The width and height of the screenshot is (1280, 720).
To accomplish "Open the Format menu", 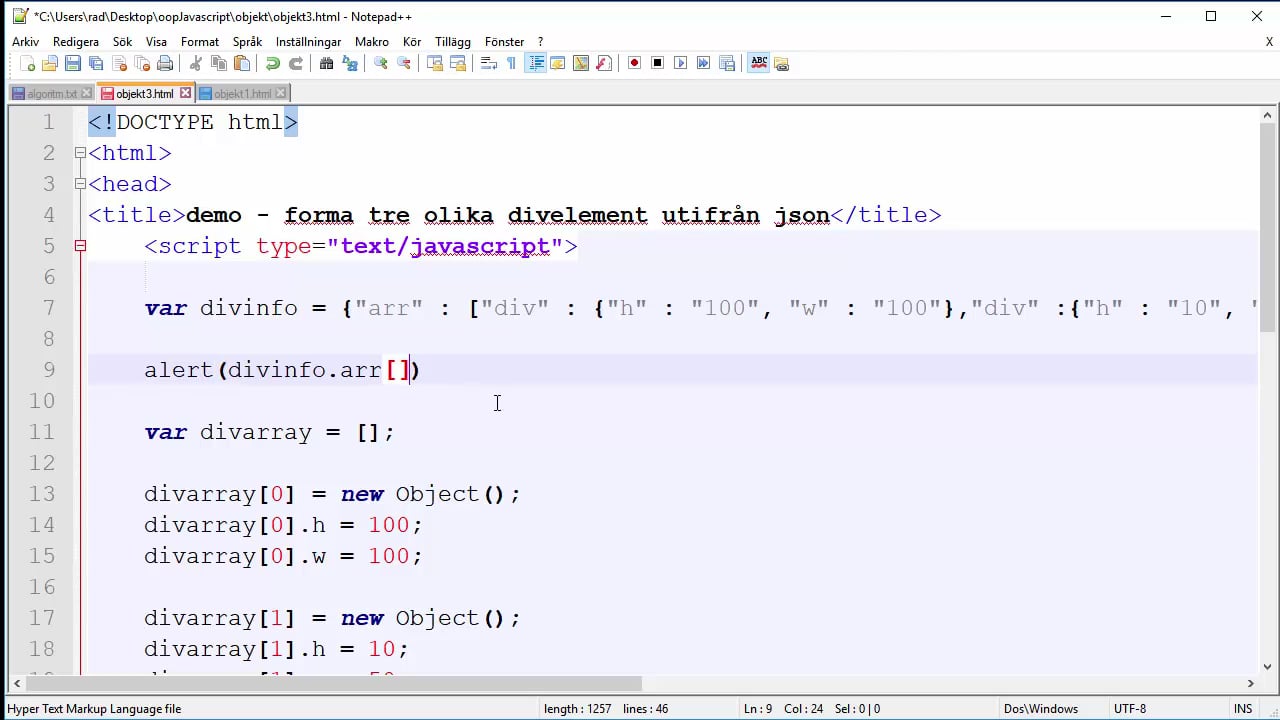I will click(200, 42).
